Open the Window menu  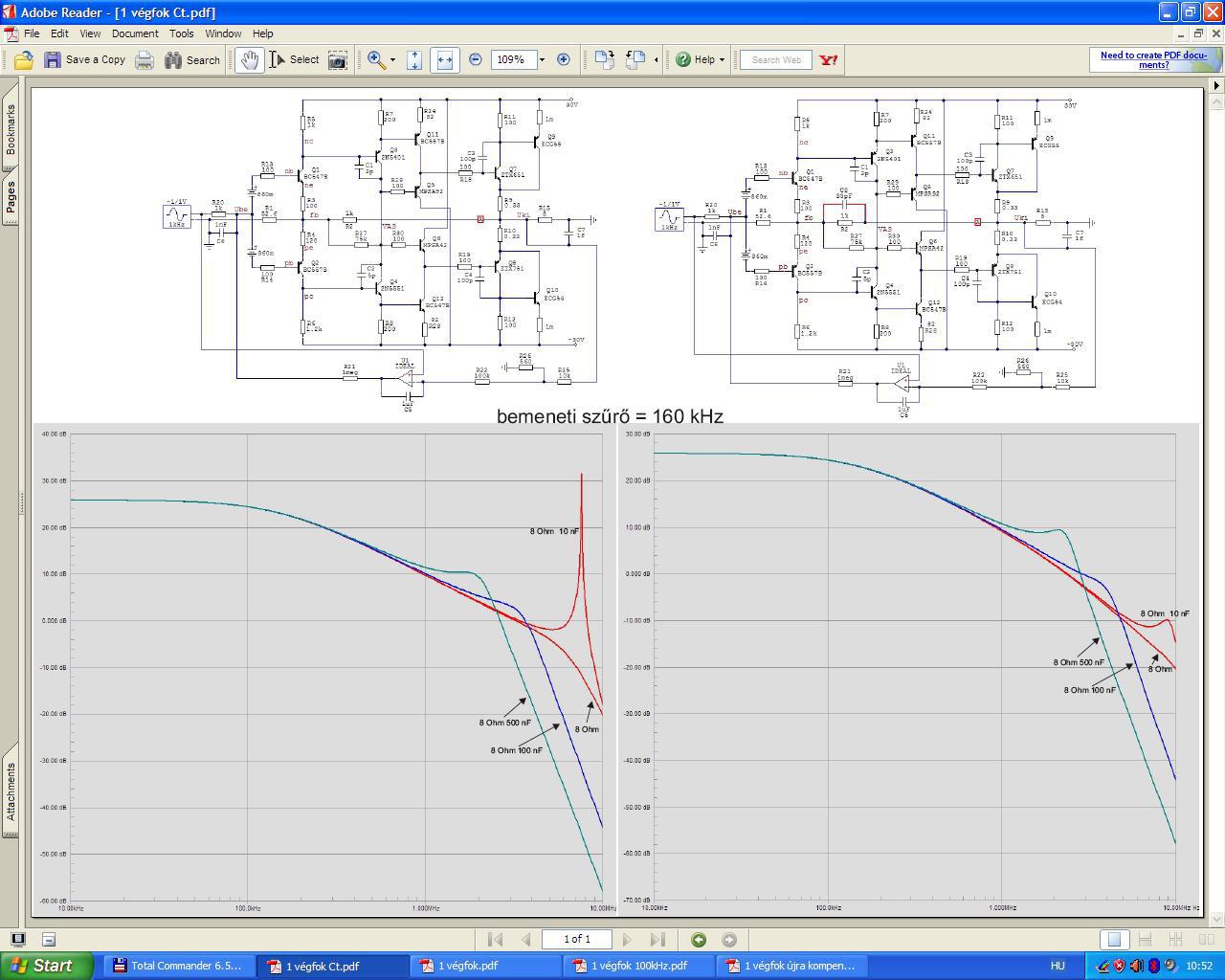tap(223, 33)
